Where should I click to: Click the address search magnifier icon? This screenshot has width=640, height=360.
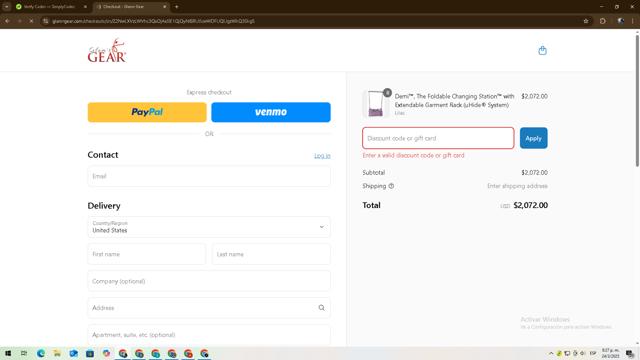322,308
